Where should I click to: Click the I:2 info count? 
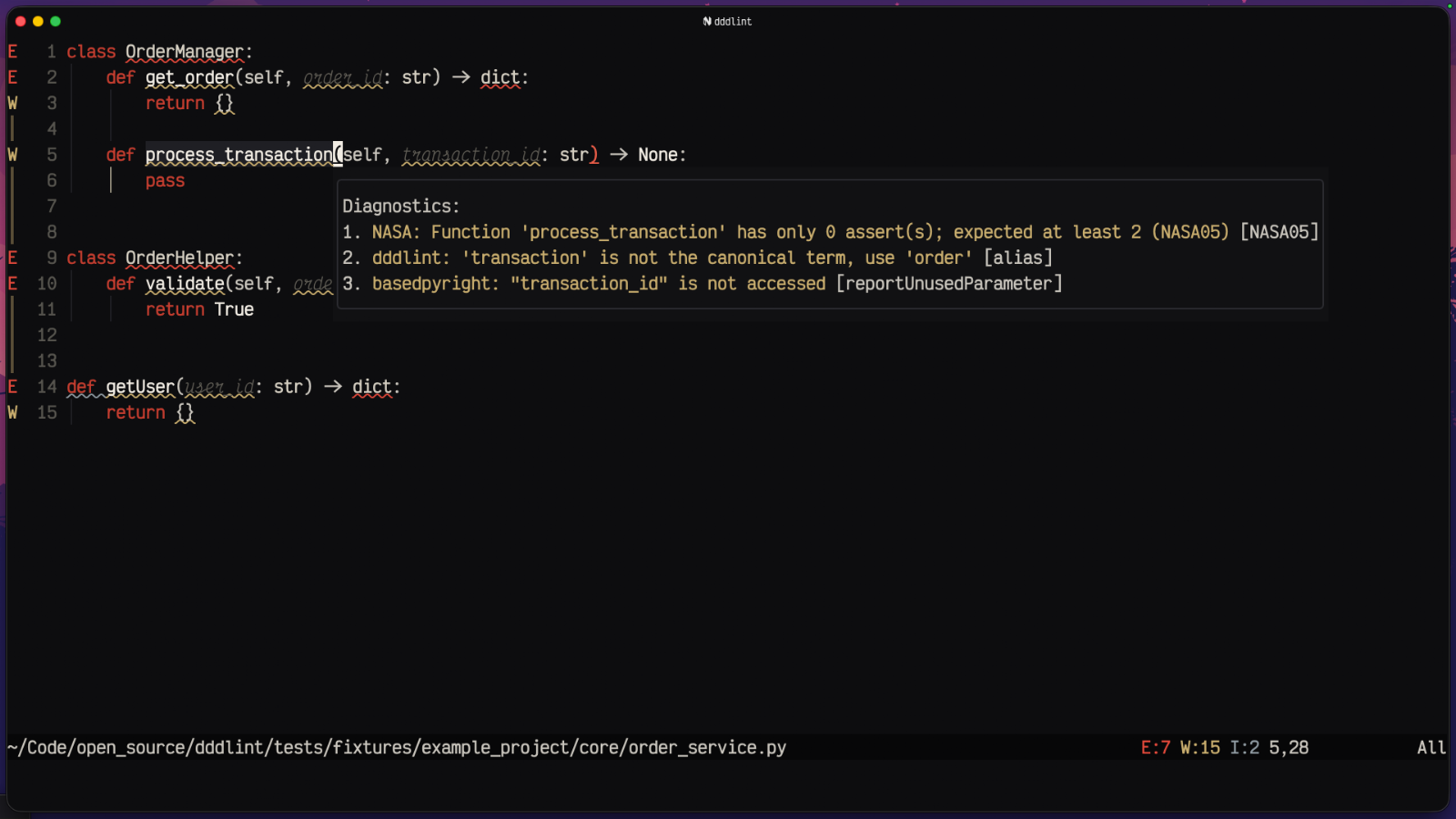coord(1245,747)
